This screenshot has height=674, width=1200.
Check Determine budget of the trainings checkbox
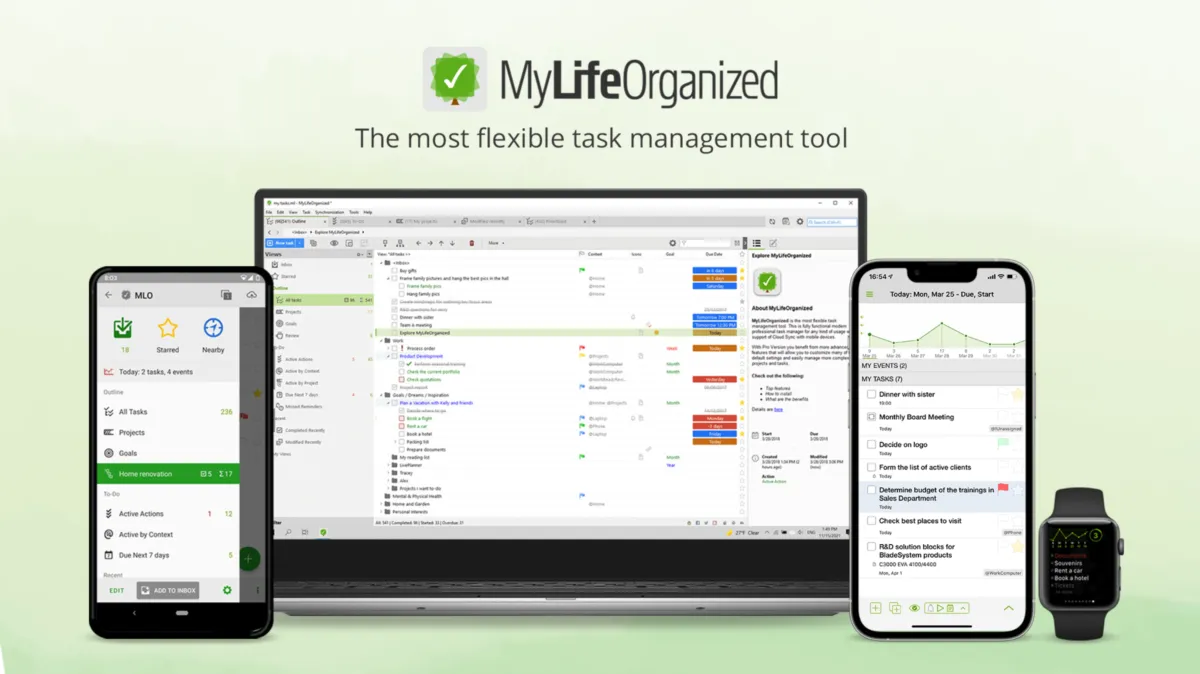(872, 491)
